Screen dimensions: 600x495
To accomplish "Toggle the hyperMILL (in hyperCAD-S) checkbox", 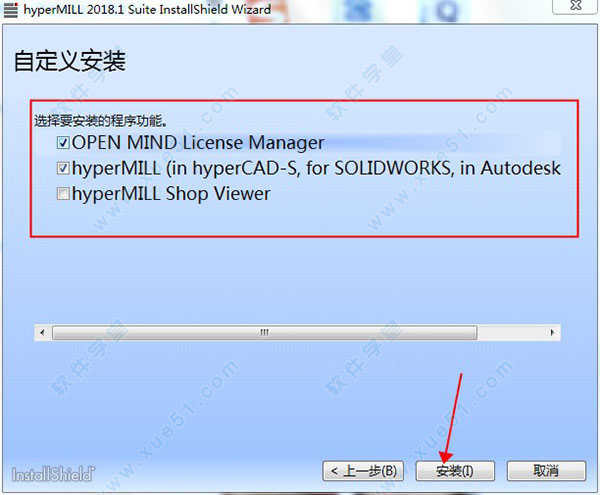I will click(x=64, y=169).
